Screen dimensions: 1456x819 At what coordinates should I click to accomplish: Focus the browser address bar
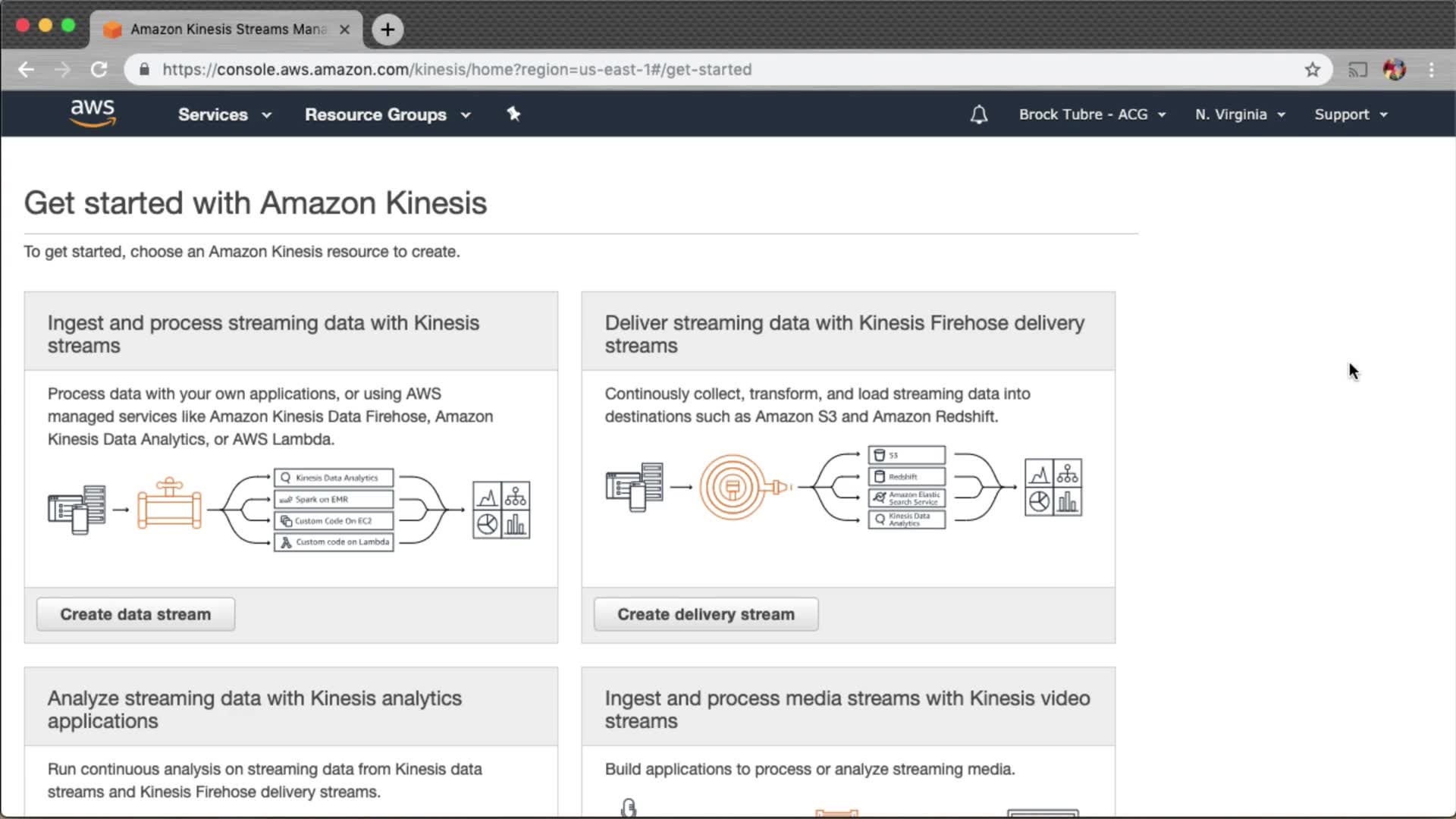(x=682, y=70)
